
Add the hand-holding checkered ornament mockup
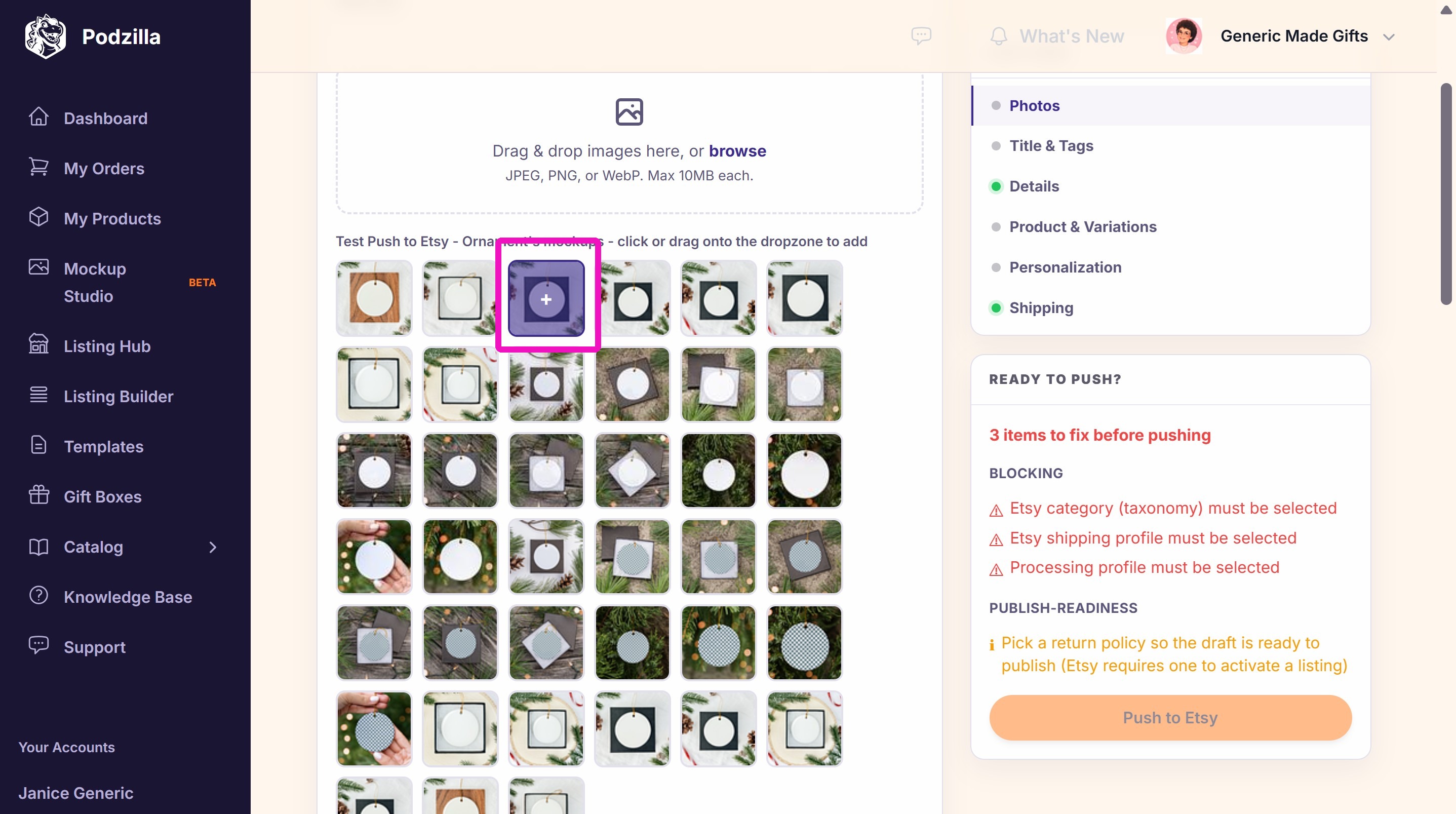pos(374,729)
